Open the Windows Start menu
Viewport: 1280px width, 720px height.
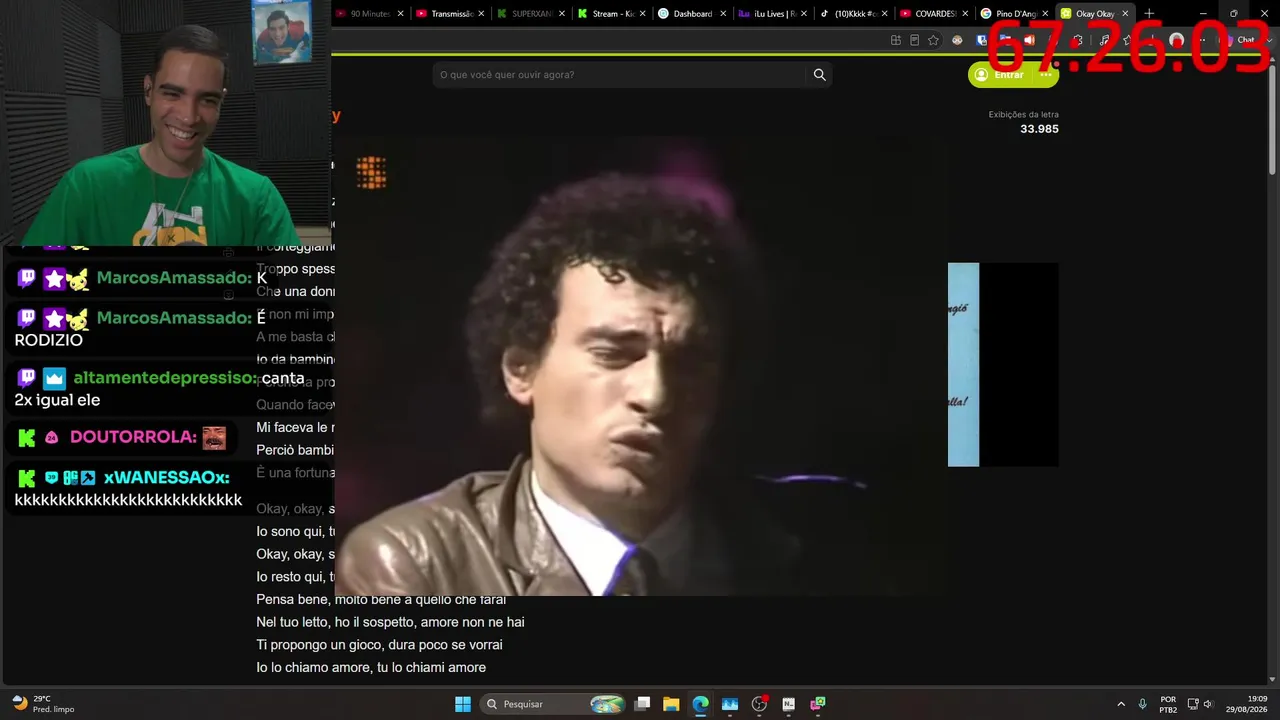point(463,704)
